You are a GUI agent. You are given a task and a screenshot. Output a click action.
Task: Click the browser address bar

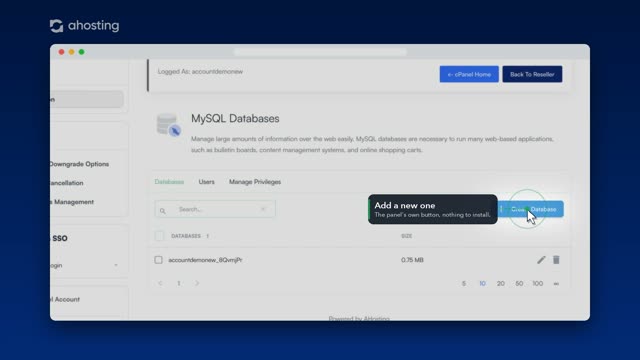[320, 52]
